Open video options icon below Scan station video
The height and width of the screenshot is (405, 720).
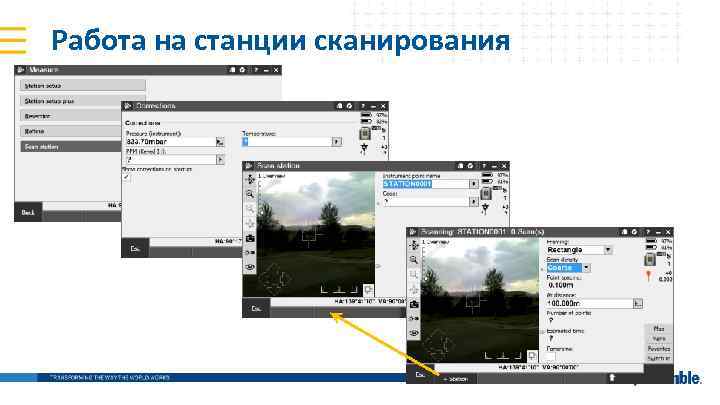click(x=368, y=290)
